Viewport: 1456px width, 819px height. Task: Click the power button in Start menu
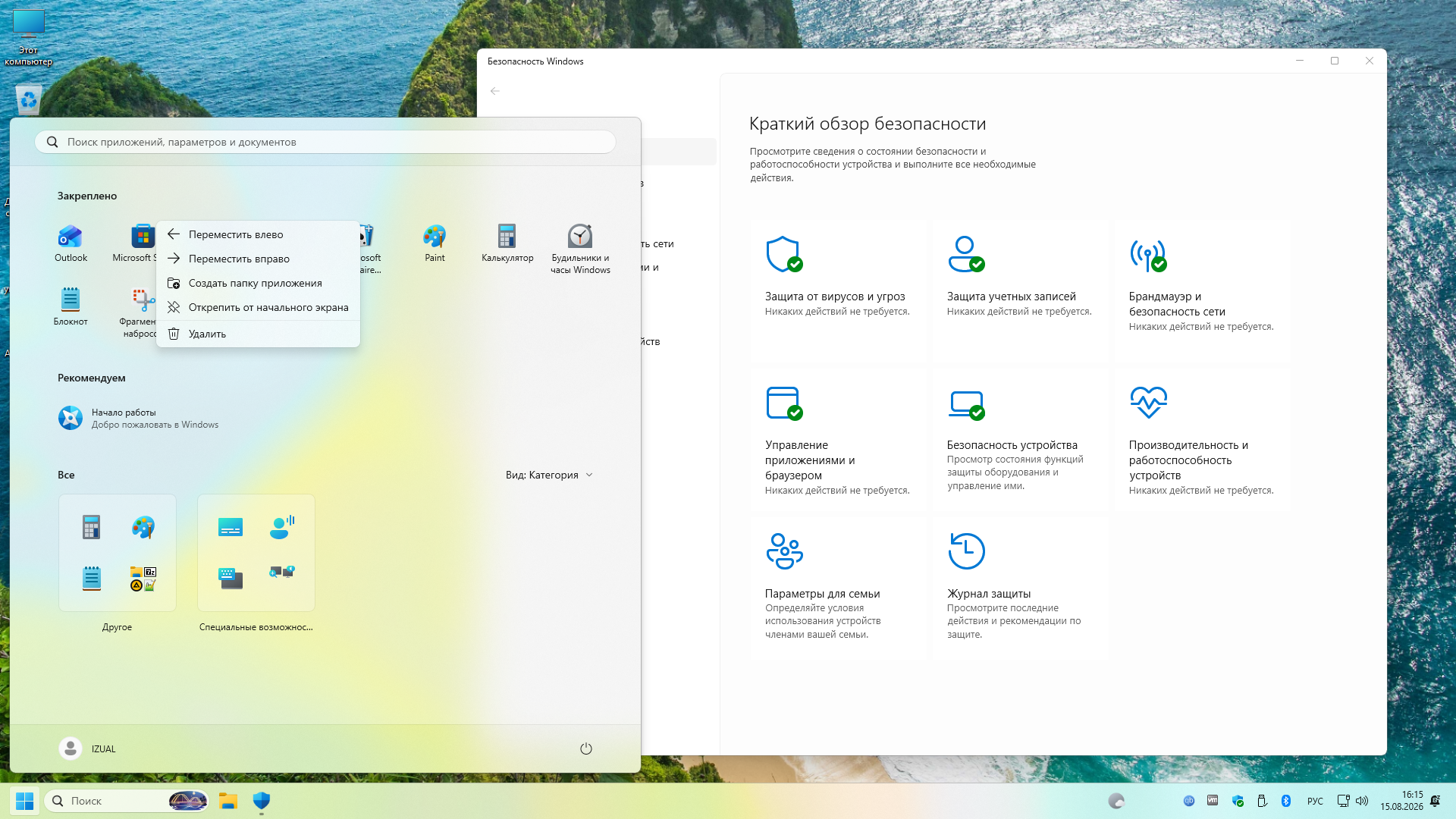(x=585, y=748)
